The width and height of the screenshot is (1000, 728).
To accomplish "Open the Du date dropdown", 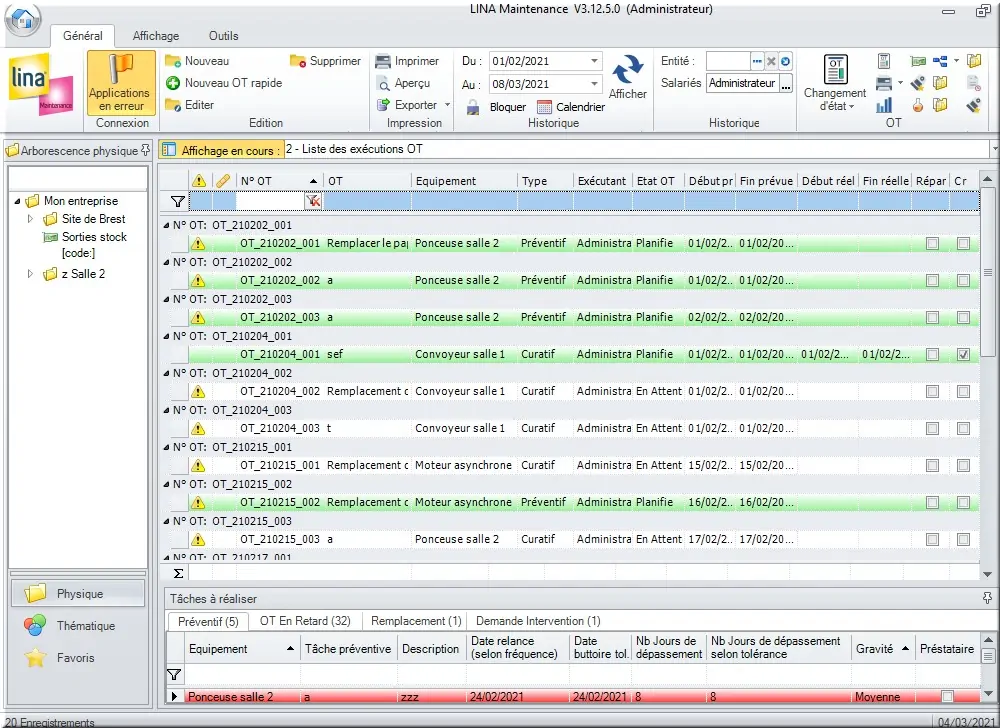I will [x=594, y=61].
